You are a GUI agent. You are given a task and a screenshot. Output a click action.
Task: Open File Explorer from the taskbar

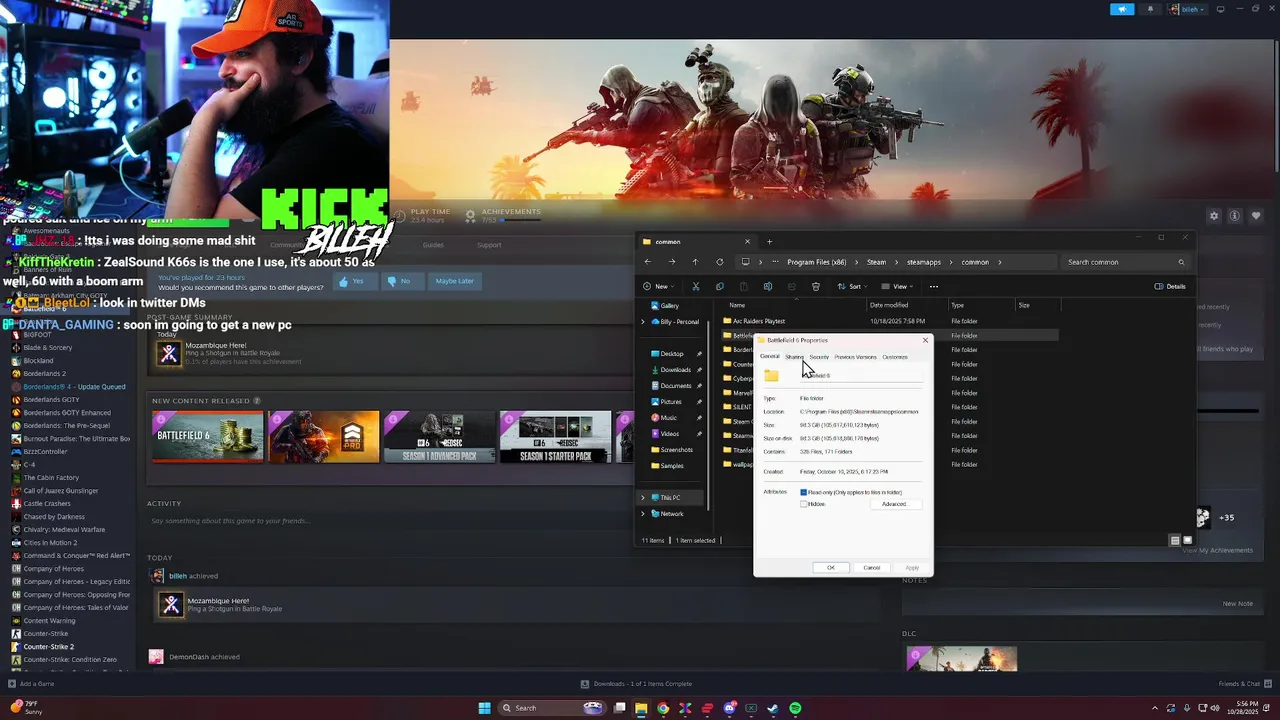click(x=641, y=708)
